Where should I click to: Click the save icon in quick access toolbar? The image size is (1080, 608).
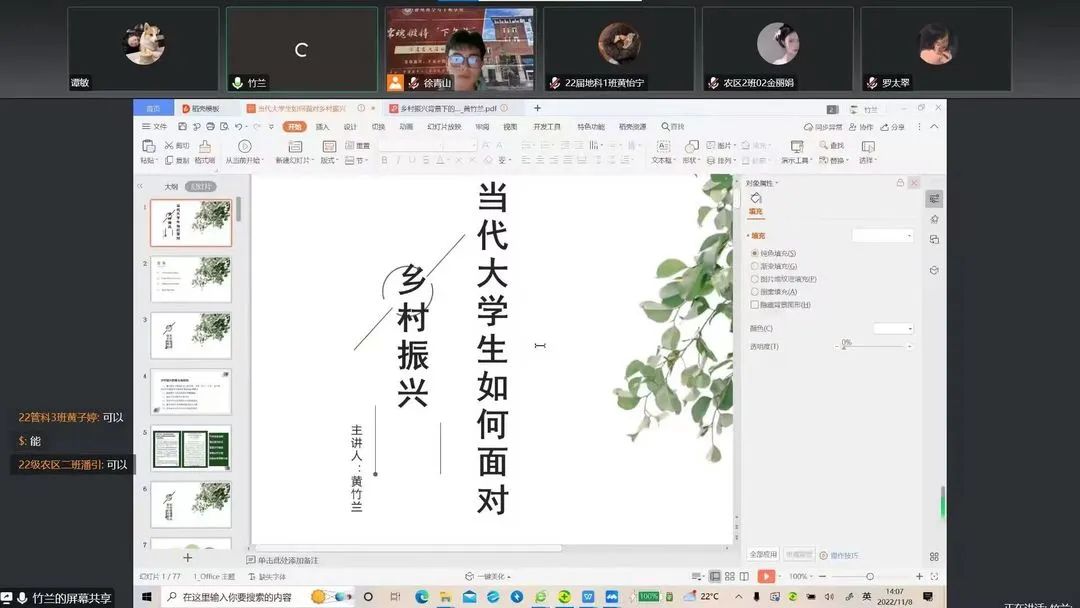click(183, 127)
